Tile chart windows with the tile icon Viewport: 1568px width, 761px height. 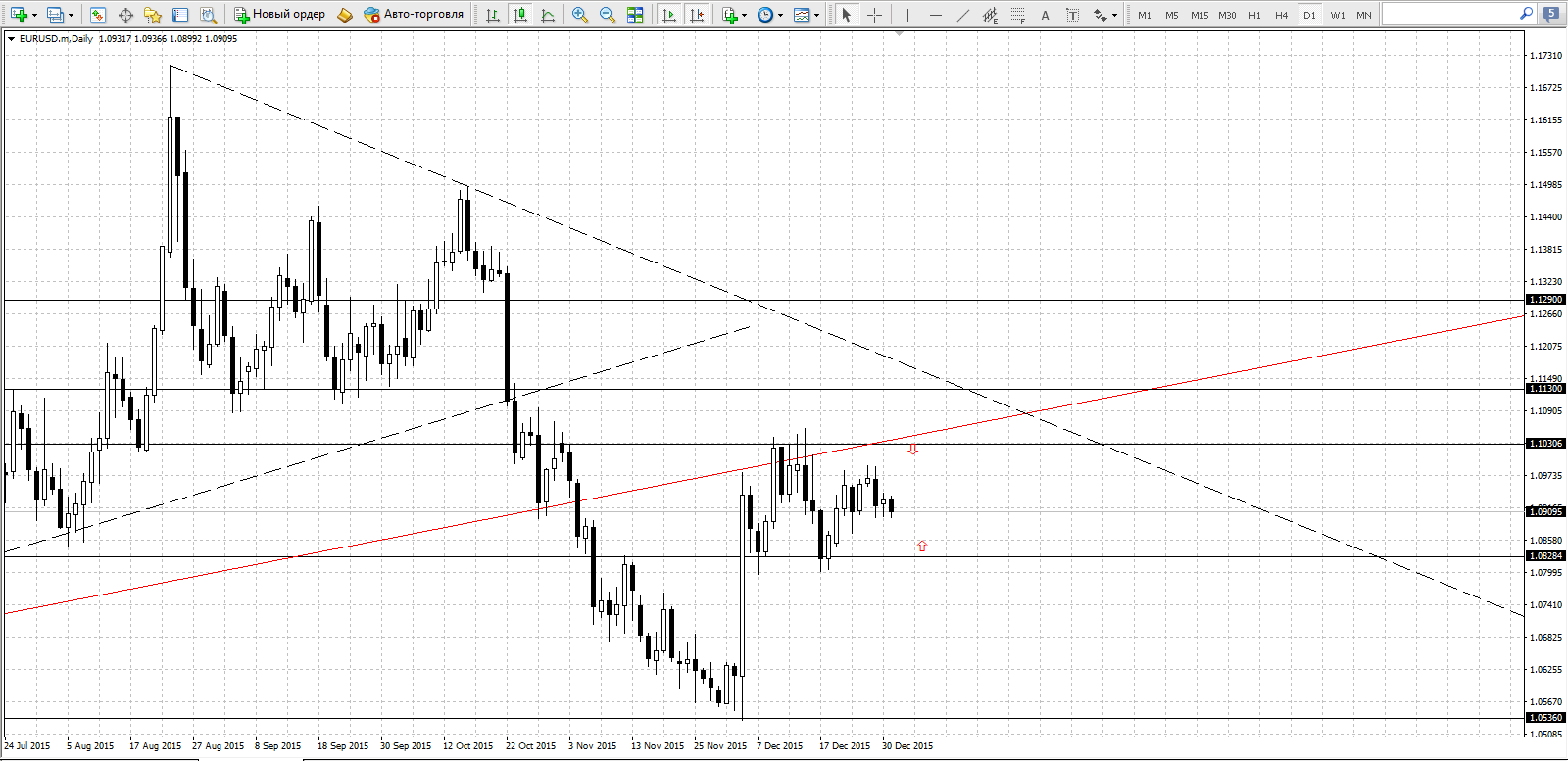coord(635,15)
